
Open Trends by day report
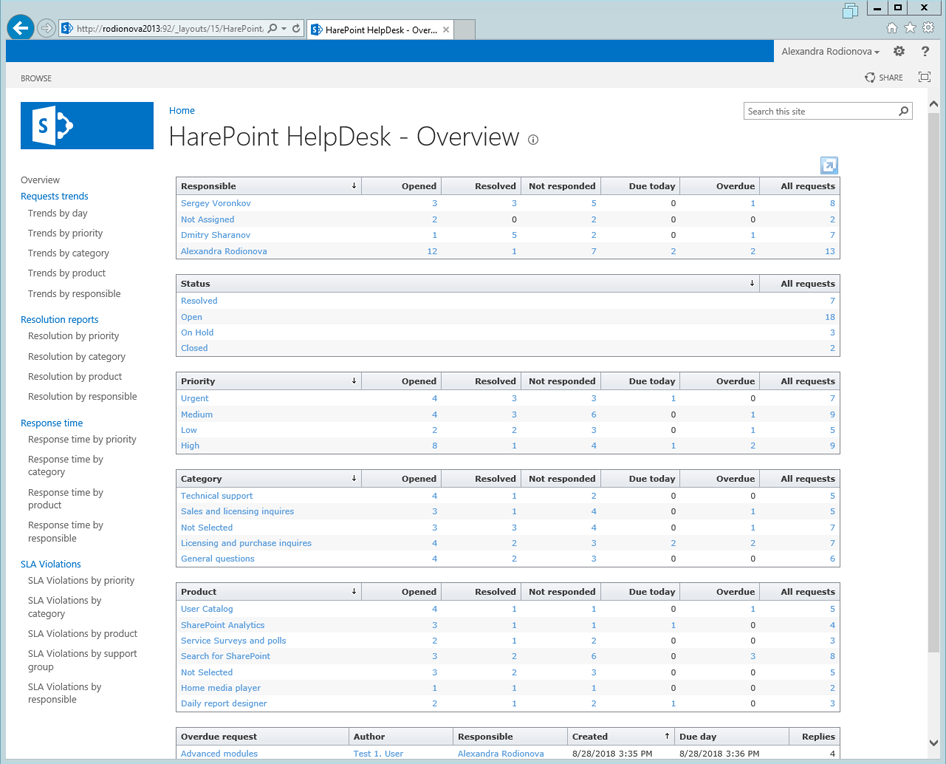click(57, 213)
